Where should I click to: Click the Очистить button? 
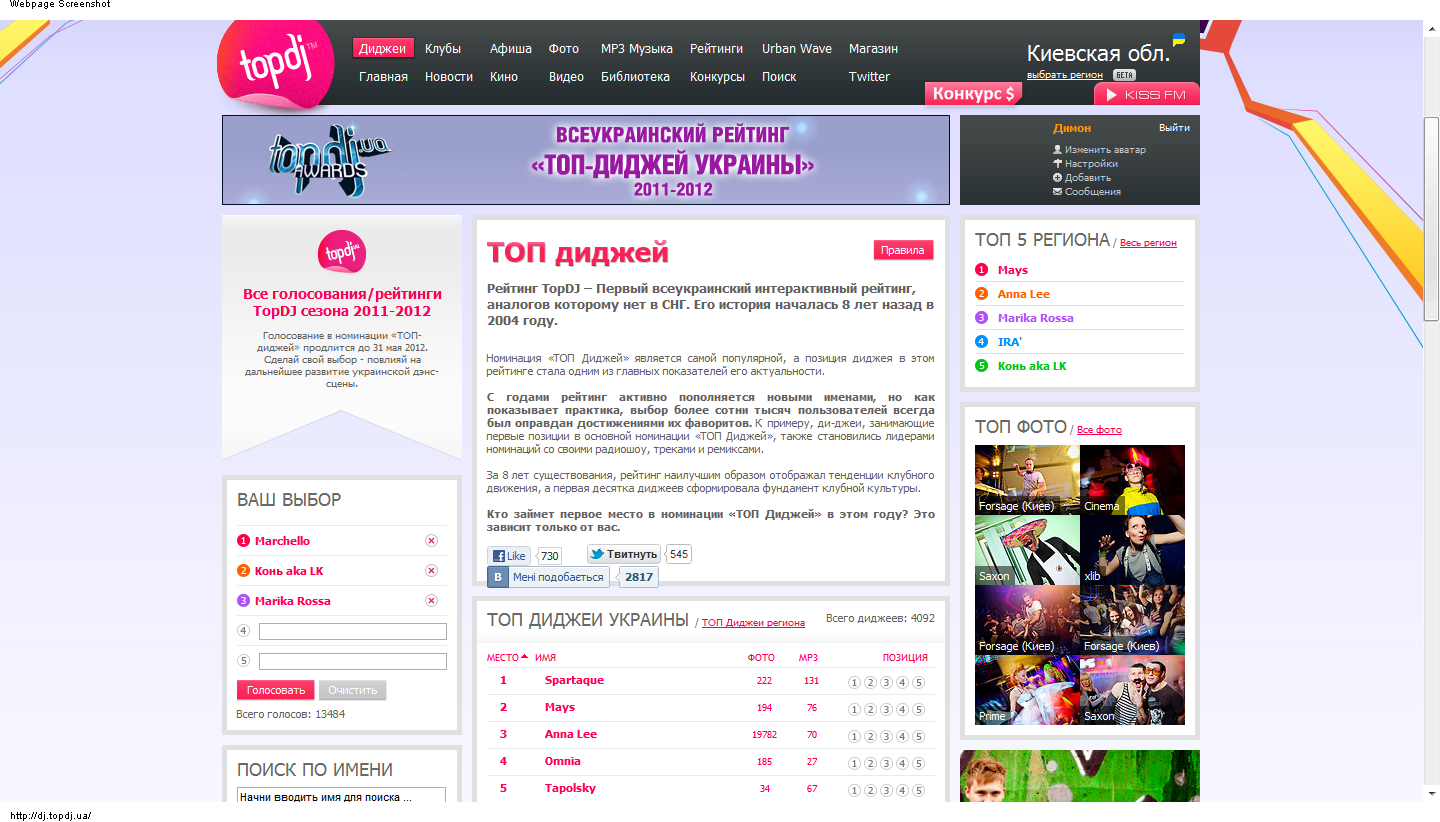point(352,690)
